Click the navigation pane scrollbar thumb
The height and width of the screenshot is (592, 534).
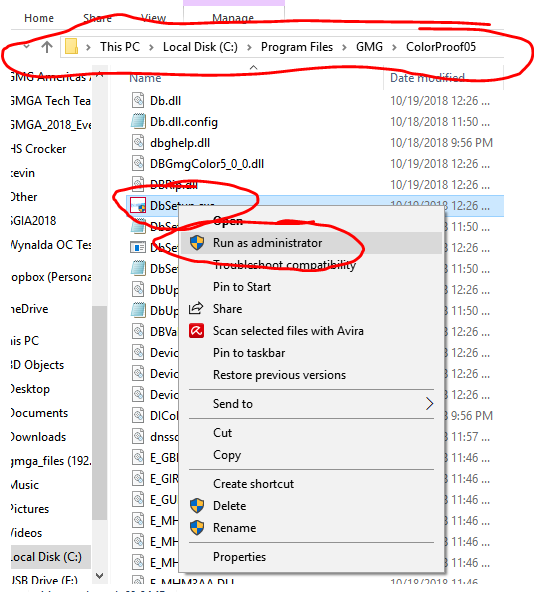[x=99, y=413]
